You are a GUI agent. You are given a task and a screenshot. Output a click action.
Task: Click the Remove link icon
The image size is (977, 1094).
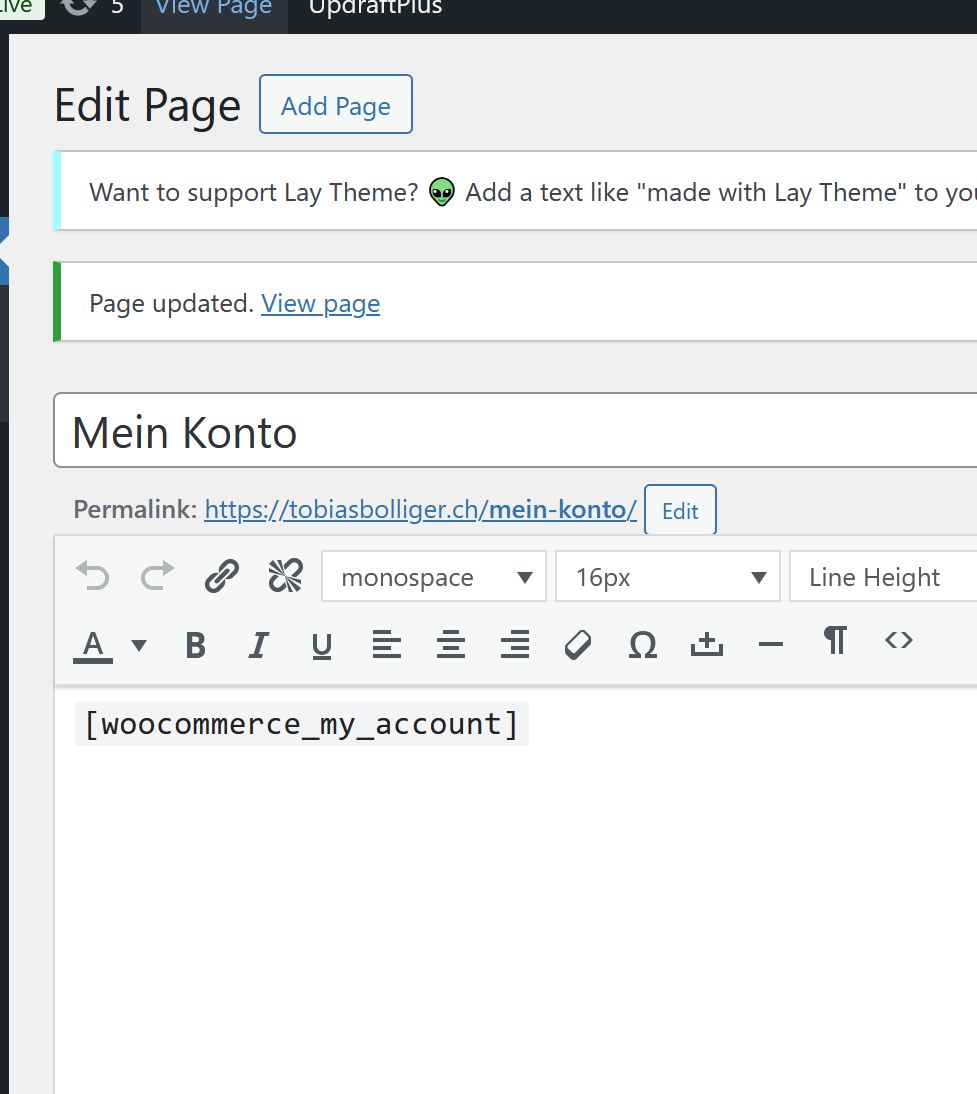tap(285, 577)
